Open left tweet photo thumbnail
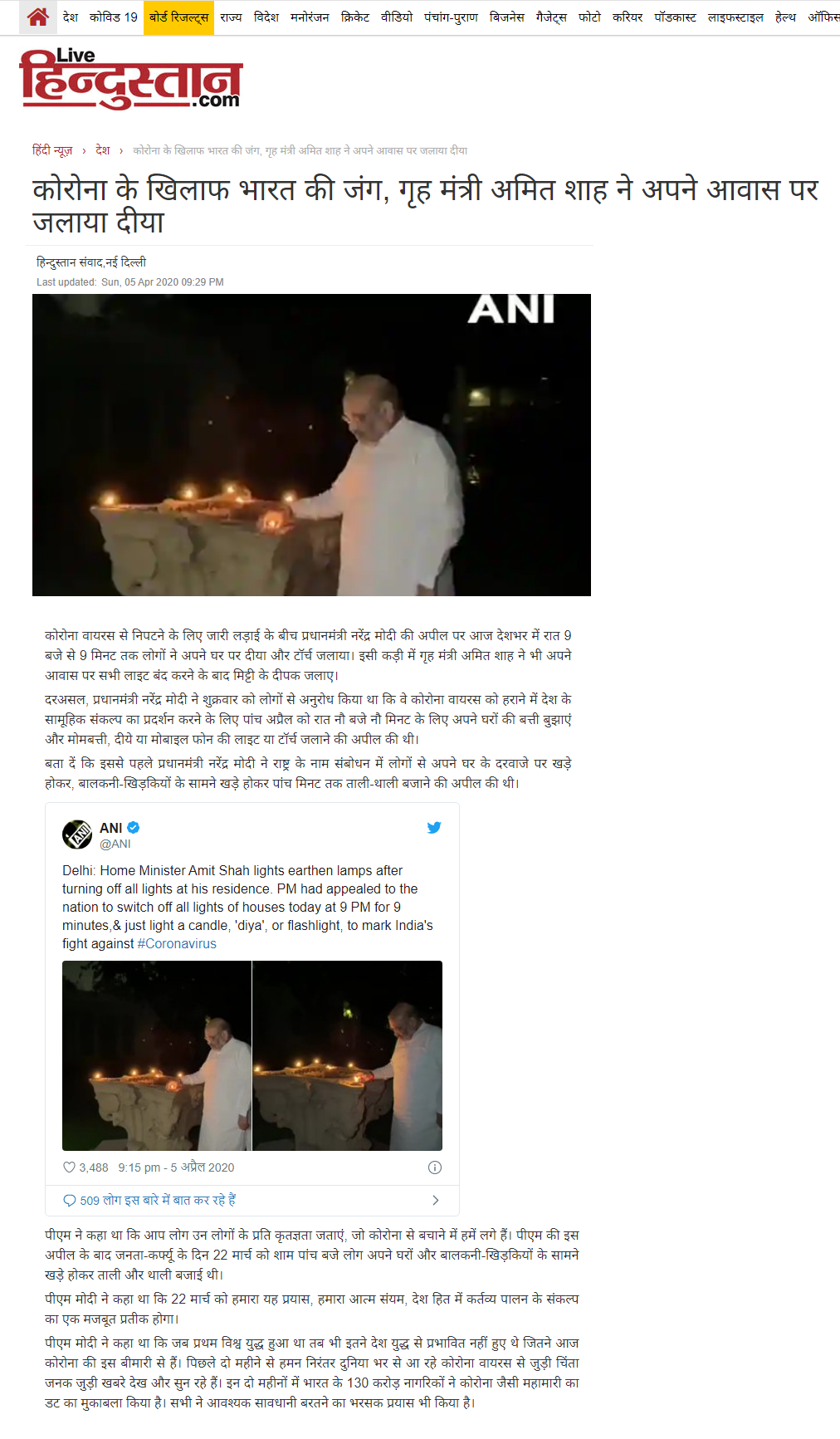 point(157,1055)
